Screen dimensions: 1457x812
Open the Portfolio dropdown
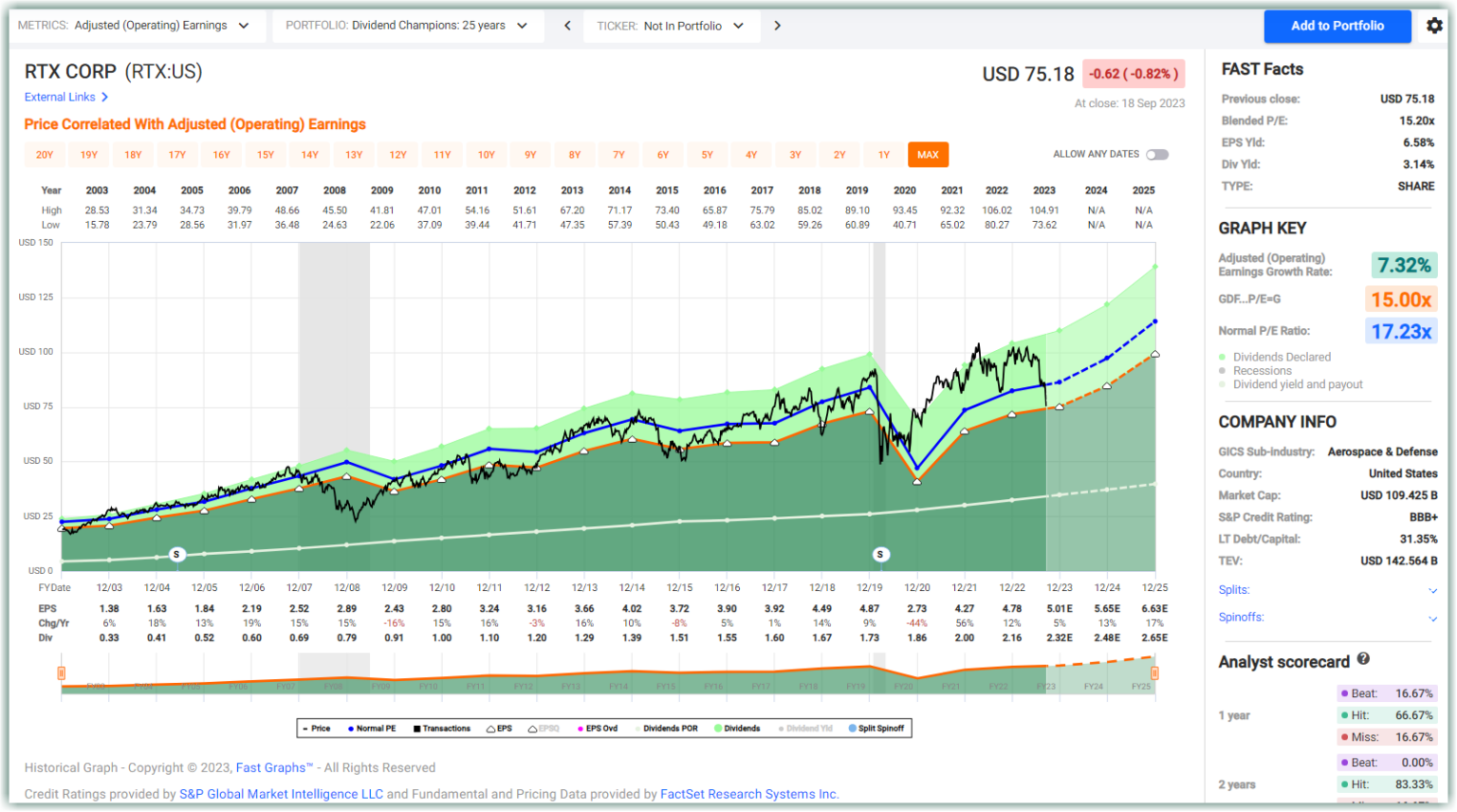point(408,26)
